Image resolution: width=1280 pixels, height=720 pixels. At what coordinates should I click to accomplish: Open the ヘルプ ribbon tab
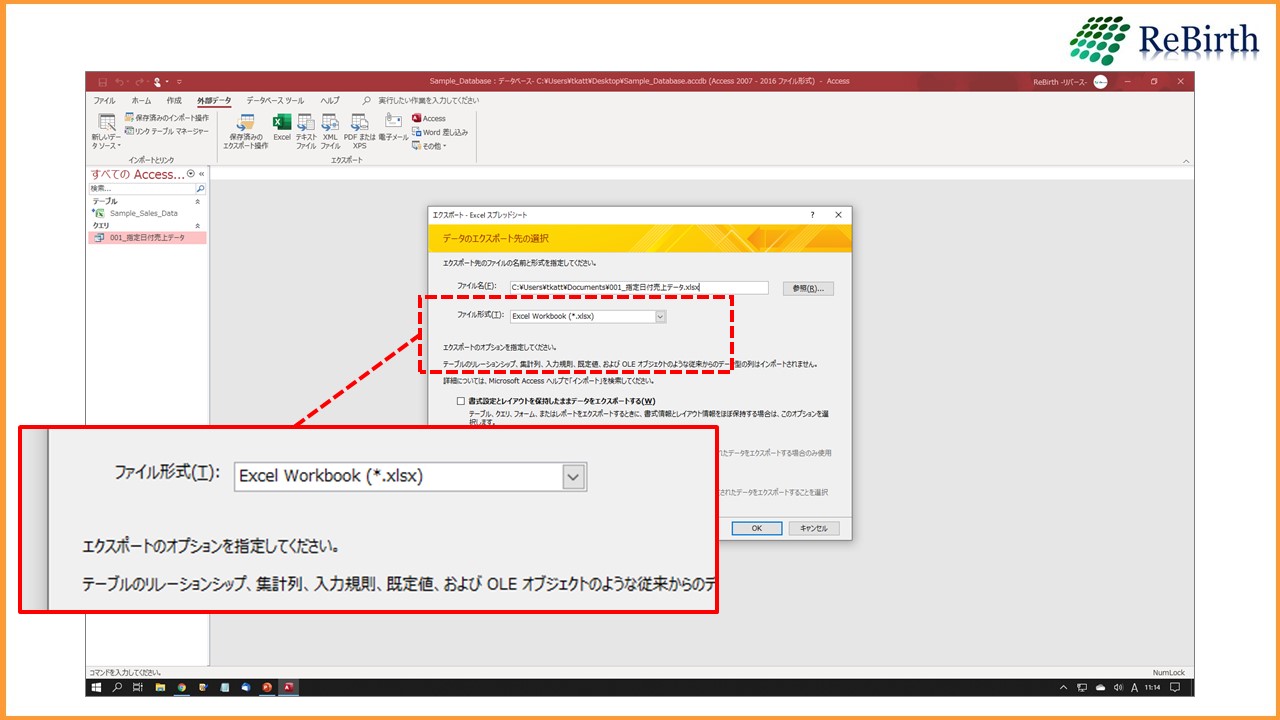(x=330, y=100)
